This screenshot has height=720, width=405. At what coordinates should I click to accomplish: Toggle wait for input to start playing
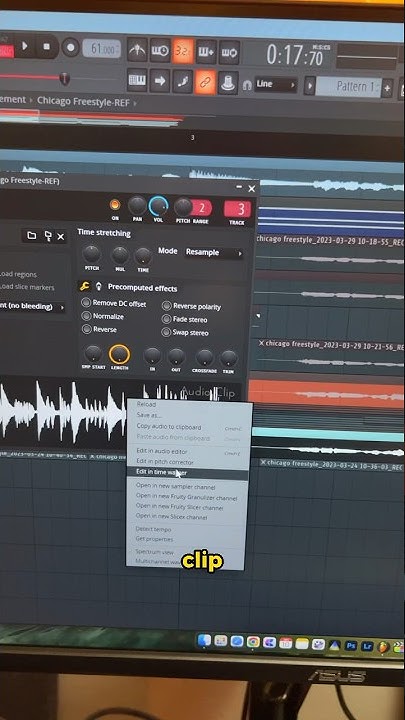click(x=160, y=50)
